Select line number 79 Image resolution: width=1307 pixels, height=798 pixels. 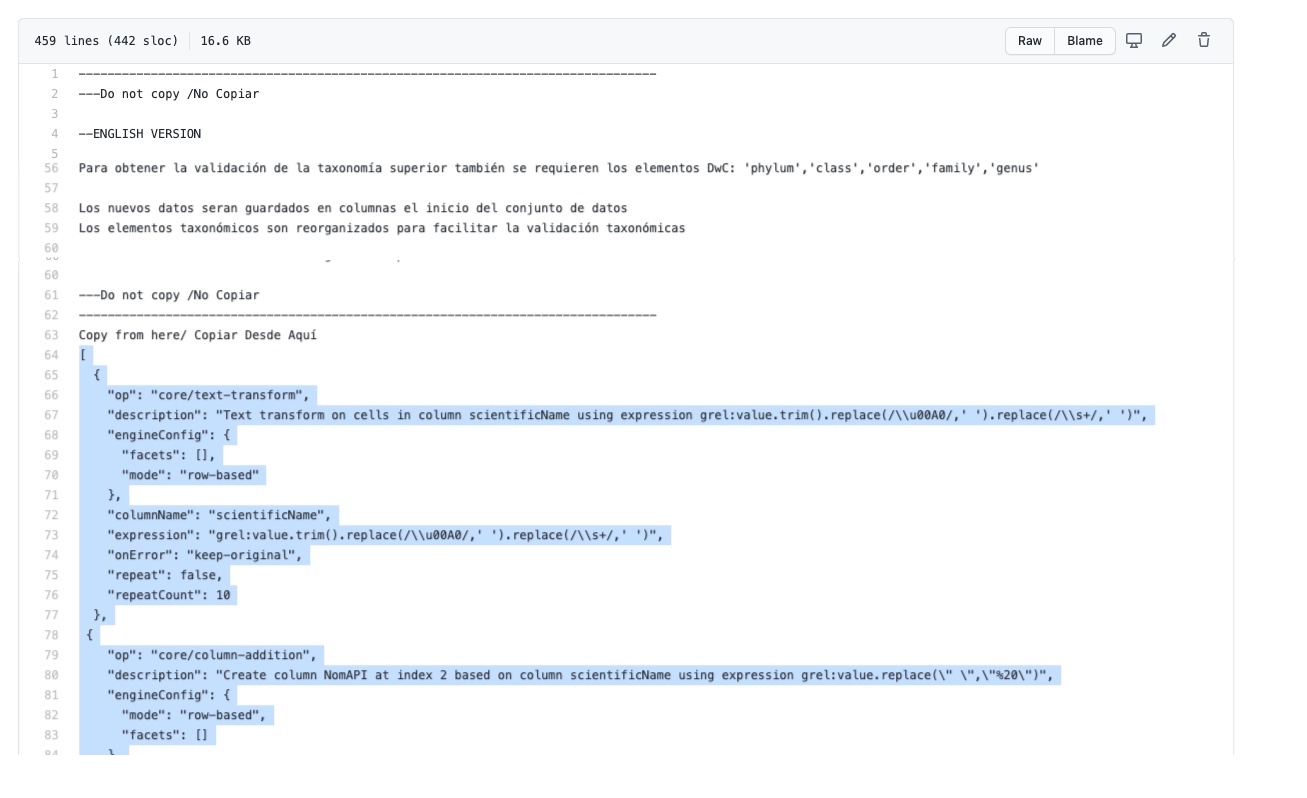52,655
